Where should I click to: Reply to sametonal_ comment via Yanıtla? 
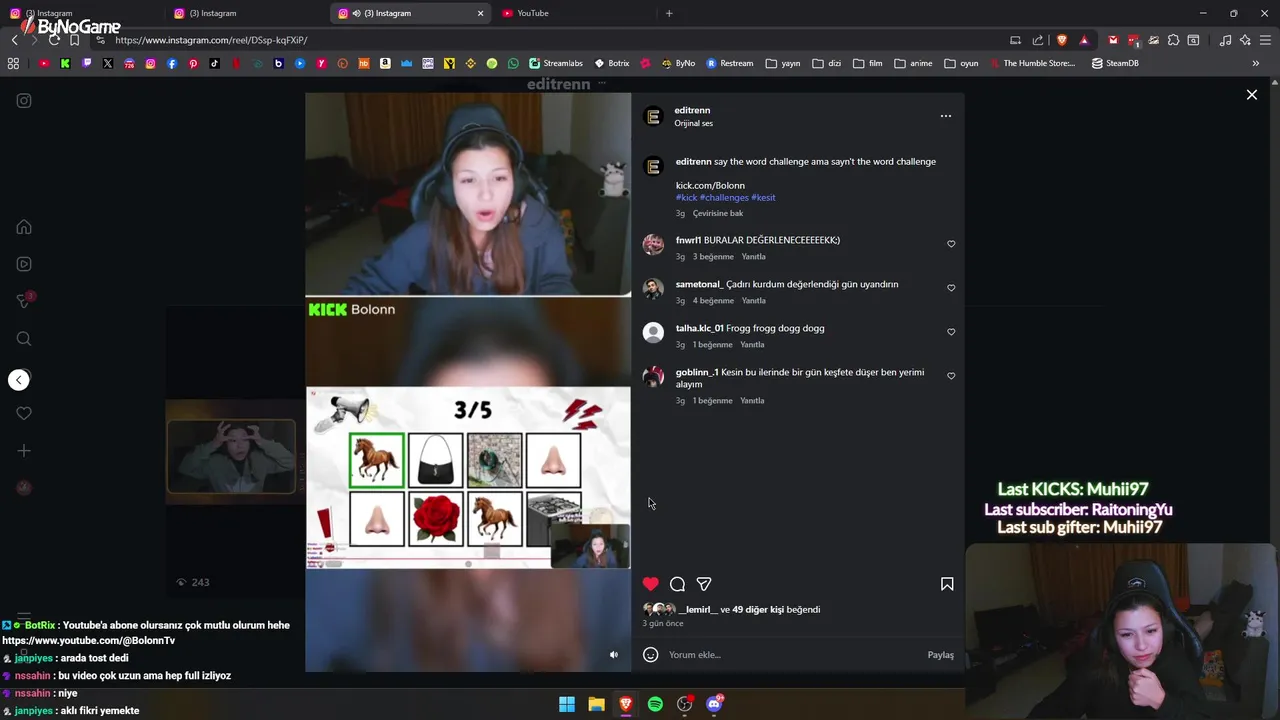tap(753, 301)
